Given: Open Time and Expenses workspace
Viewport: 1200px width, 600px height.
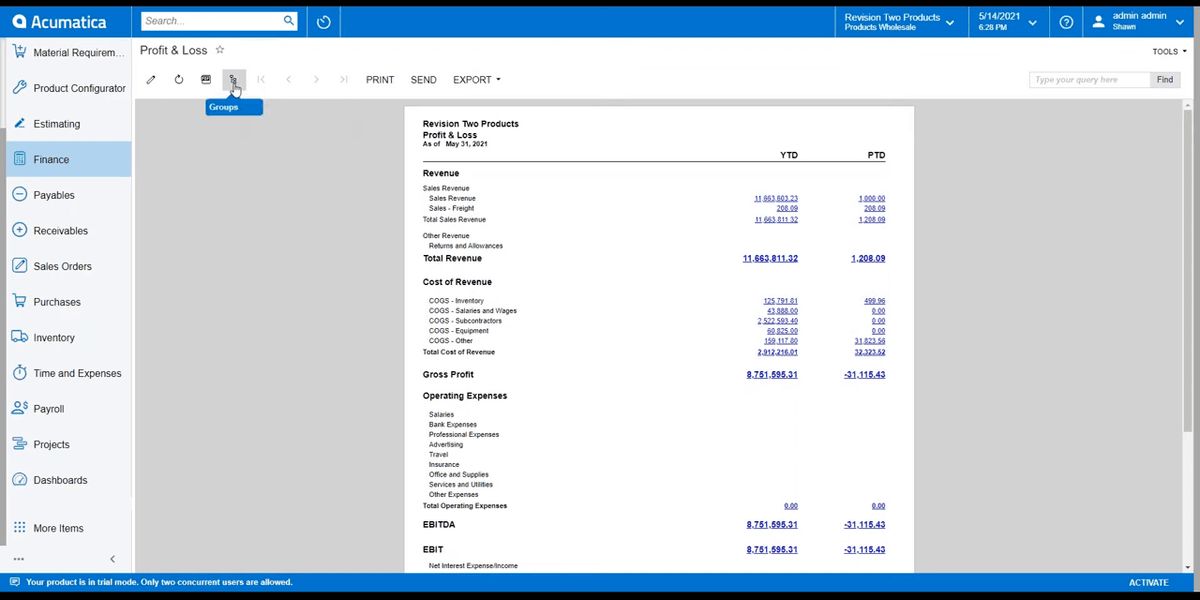Looking at the screenshot, I should click(65, 373).
